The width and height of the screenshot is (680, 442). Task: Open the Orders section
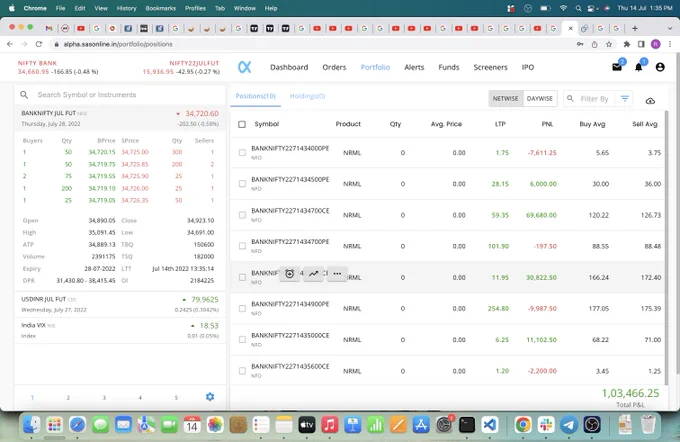[x=334, y=67]
